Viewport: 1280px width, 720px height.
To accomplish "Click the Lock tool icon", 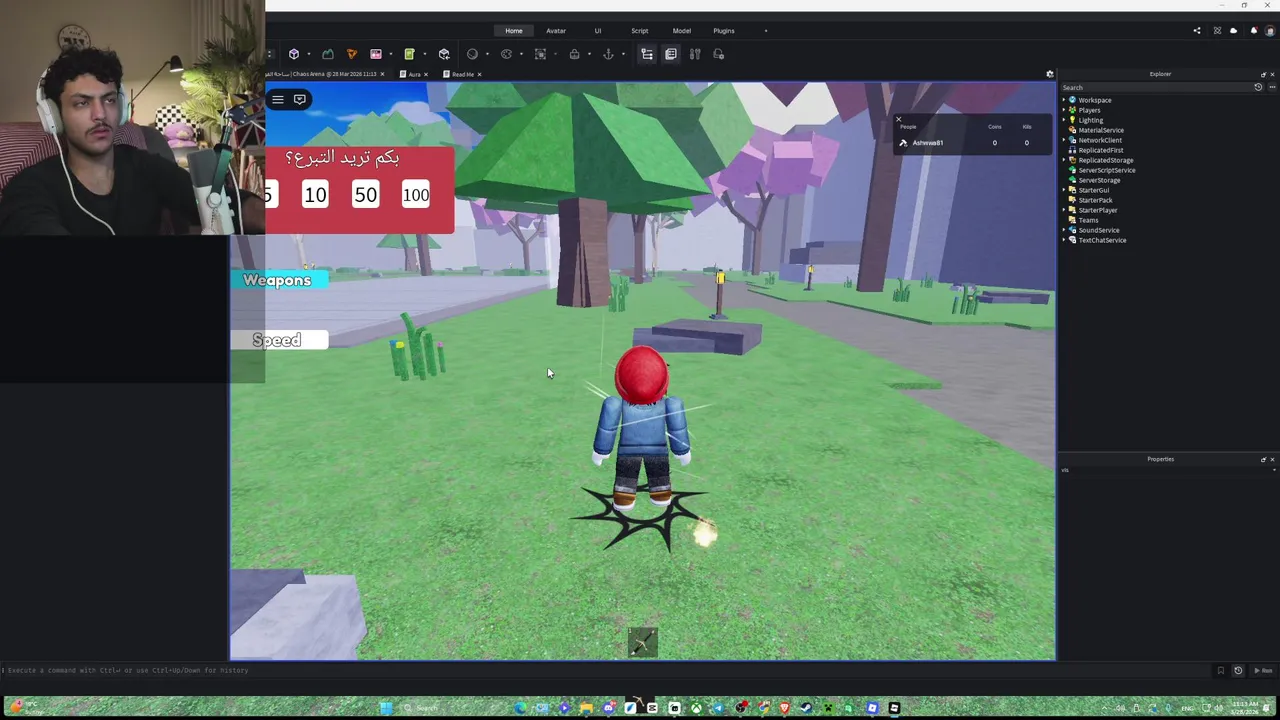I will coord(574,54).
